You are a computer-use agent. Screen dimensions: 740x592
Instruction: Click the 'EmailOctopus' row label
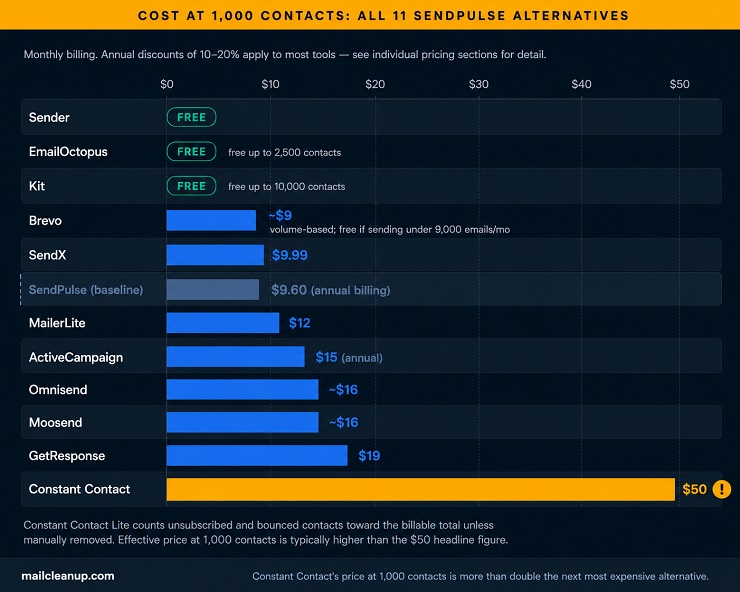click(68, 152)
